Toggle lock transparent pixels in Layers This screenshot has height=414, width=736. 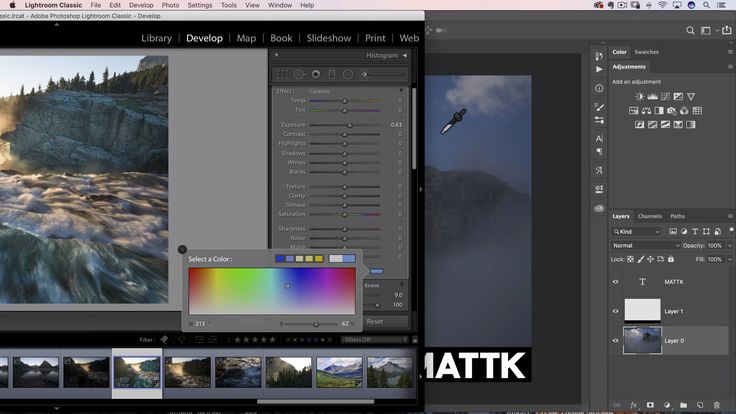click(x=630, y=259)
